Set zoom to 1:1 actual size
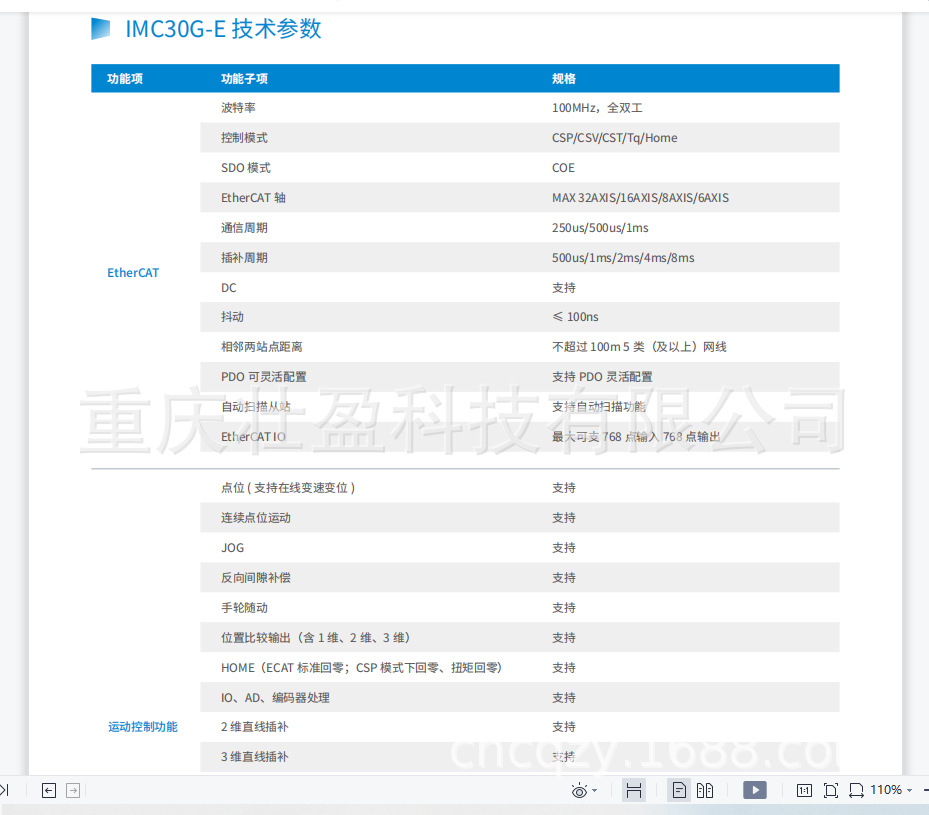This screenshot has width=929, height=815. [x=804, y=790]
